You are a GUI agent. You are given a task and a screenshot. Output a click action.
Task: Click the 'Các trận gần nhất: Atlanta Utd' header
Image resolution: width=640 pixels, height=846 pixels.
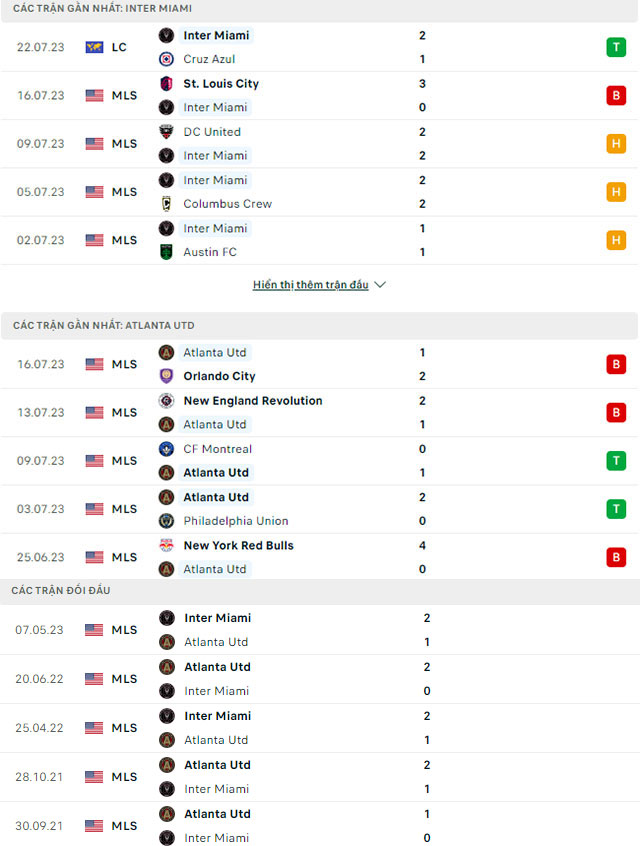pos(320,325)
